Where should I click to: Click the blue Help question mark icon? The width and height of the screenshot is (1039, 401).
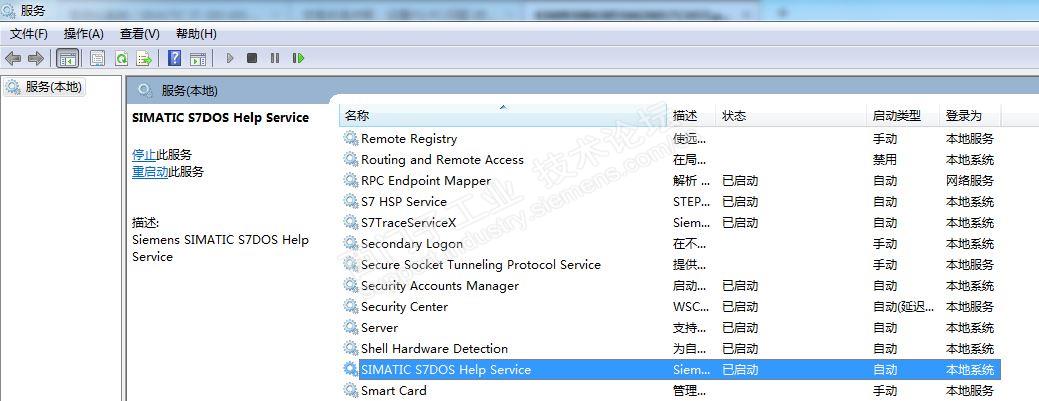tap(174, 59)
